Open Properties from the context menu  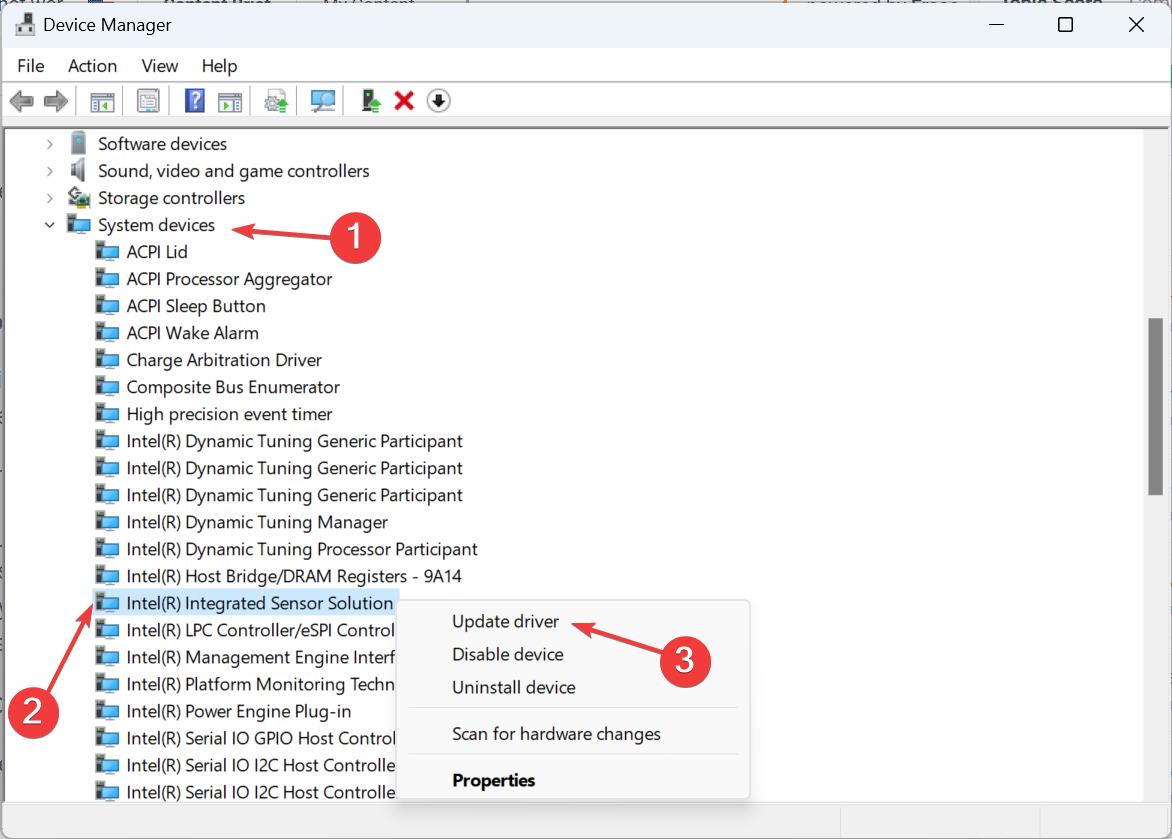point(493,780)
